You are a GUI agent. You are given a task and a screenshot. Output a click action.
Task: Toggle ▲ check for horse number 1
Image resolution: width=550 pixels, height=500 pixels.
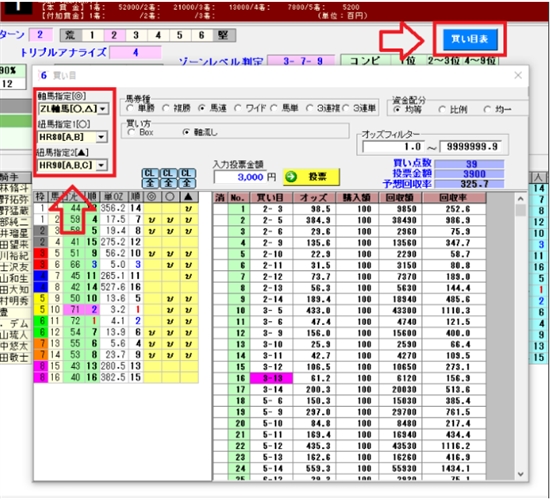pyautogui.click(x=189, y=208)
